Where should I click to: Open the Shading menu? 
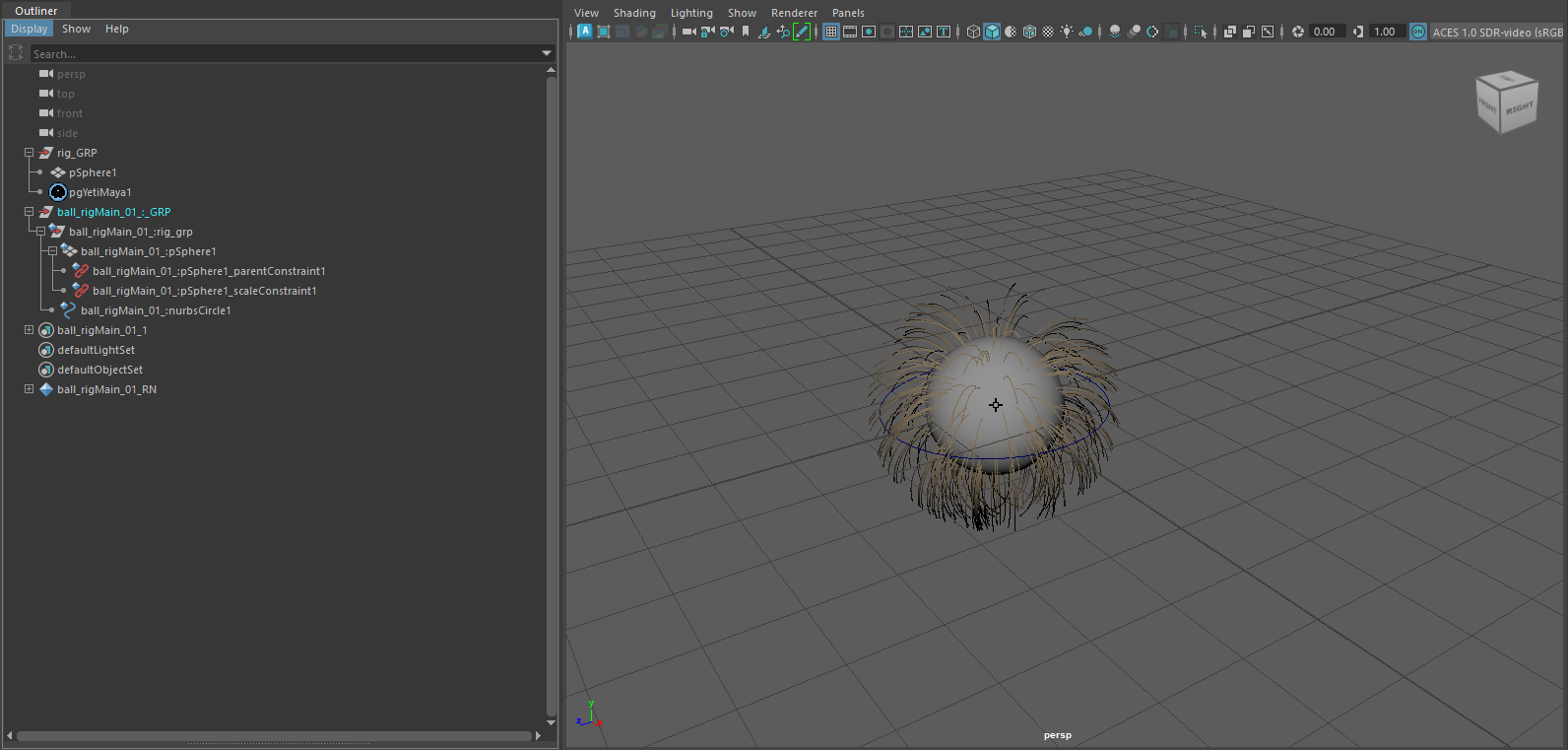(x=634, y=13)
